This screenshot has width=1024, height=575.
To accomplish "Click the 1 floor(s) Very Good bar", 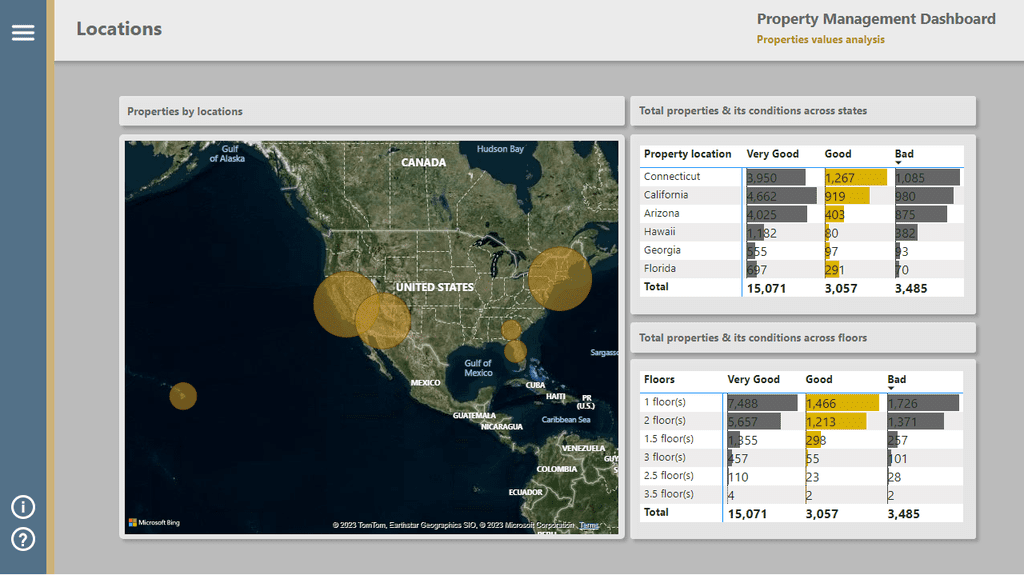I will point(762,403).
